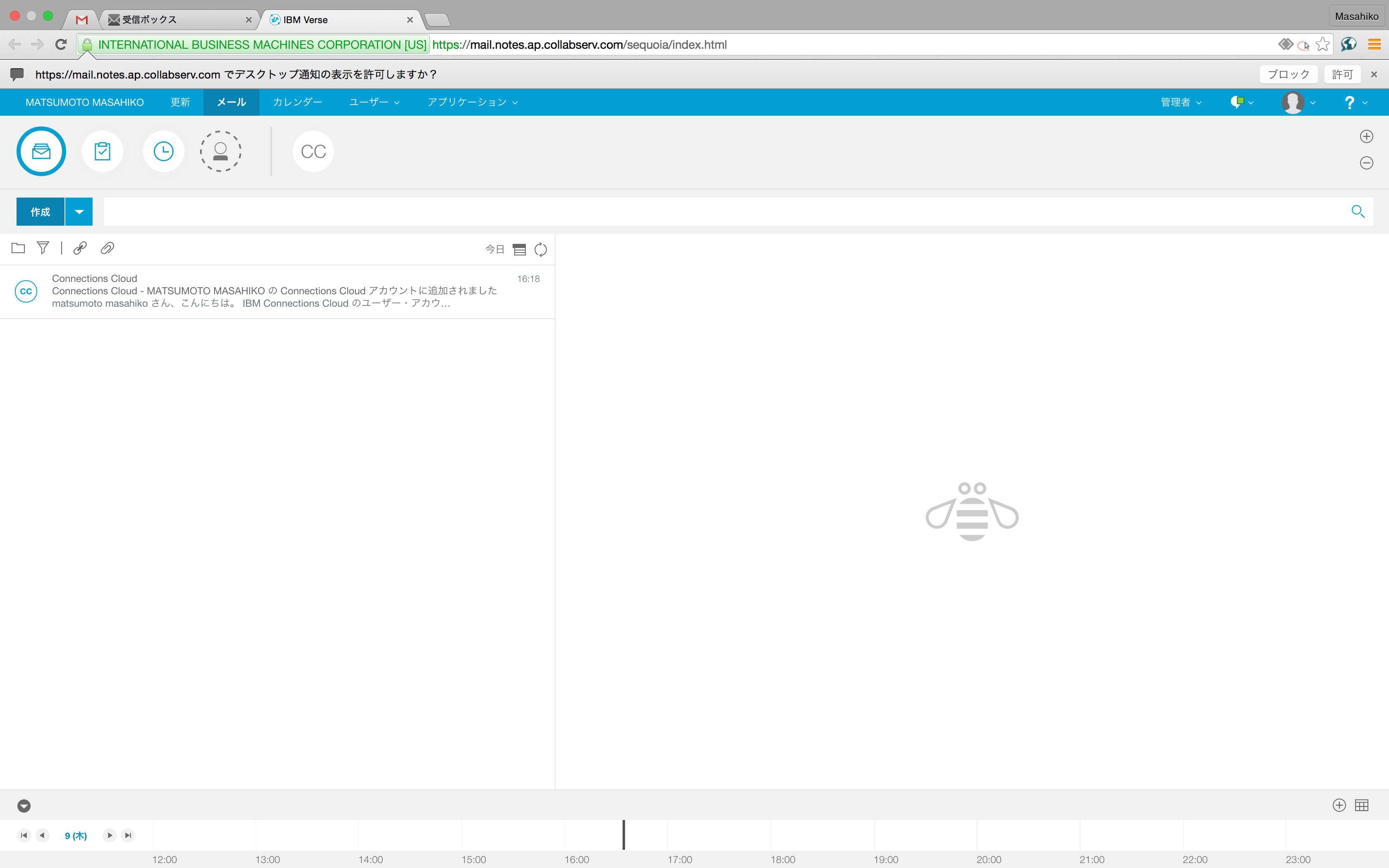This screenshot has height=868, width=1389.
Task: Click the search magnifier icon
Action: [1358, 212]
